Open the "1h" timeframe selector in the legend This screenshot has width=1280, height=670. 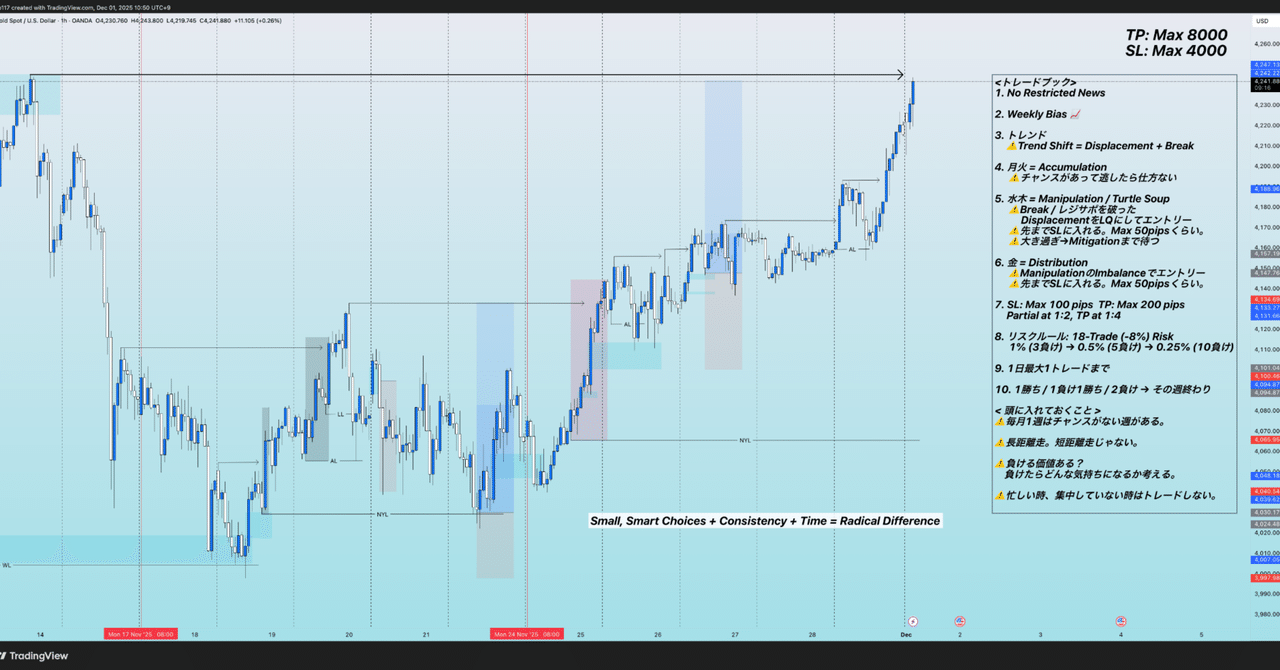(64, 20)
